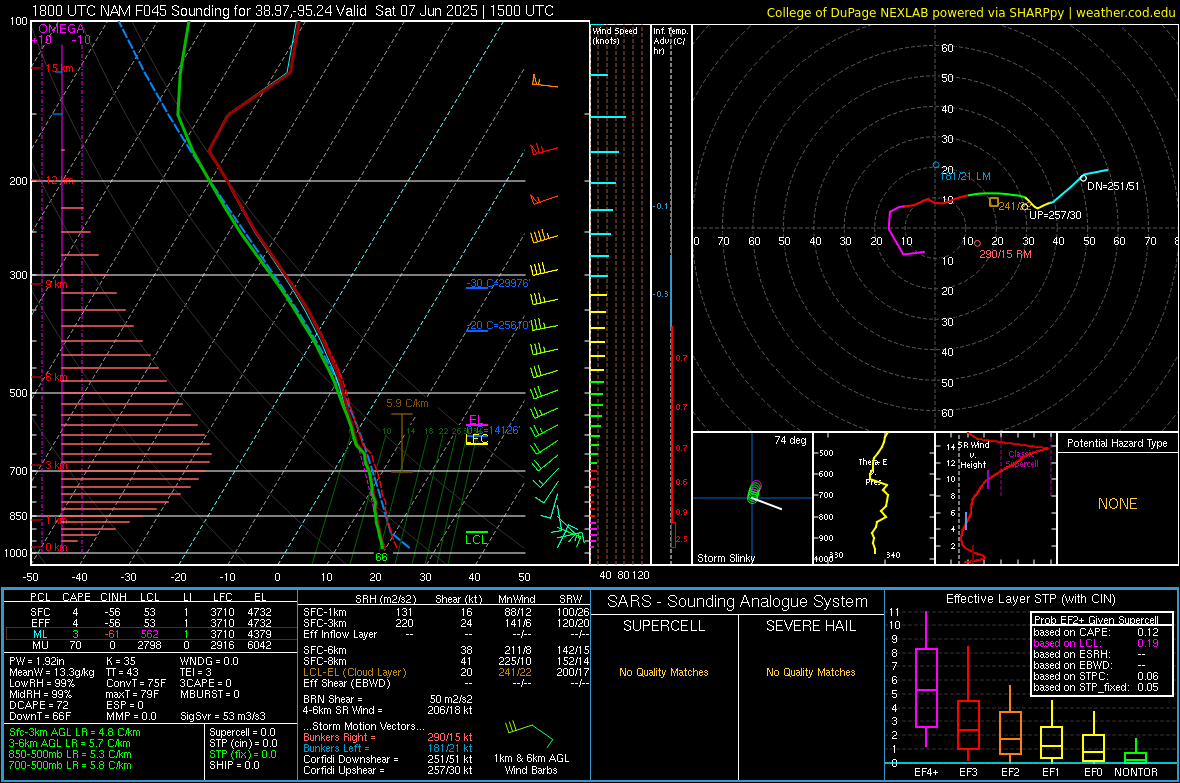Click the '181/21 LM' hodograph label
Viewport: 1180px width, 783px height.
click(966, 176)
